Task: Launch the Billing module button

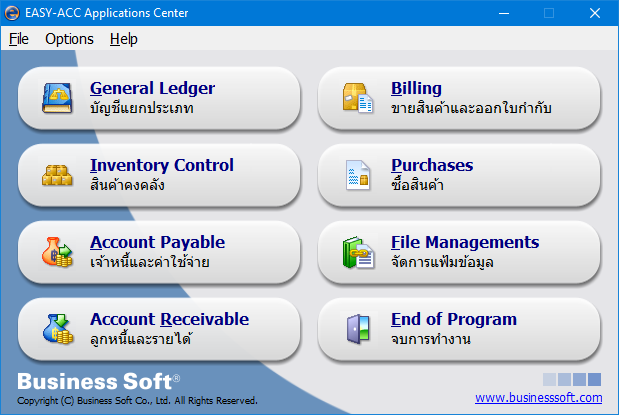Action: click(459, 97)
